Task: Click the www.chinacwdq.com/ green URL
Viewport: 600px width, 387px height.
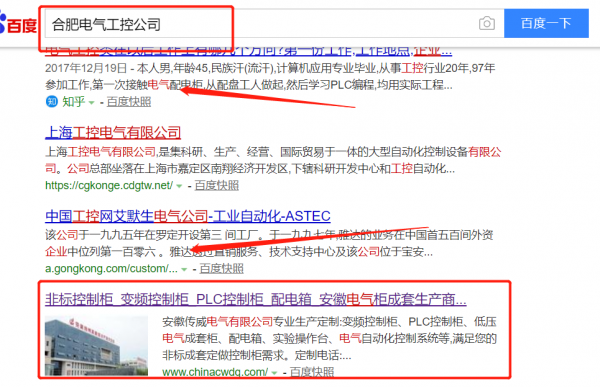Action: click(215, 372)
